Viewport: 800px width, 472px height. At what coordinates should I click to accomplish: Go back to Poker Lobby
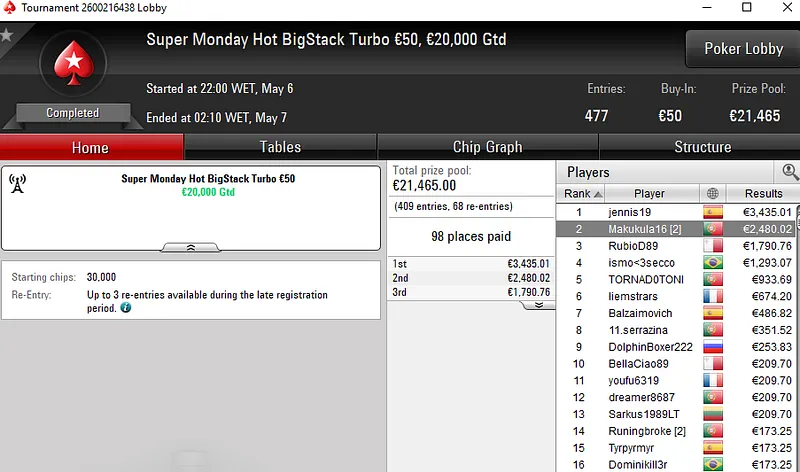pos(741,50)
